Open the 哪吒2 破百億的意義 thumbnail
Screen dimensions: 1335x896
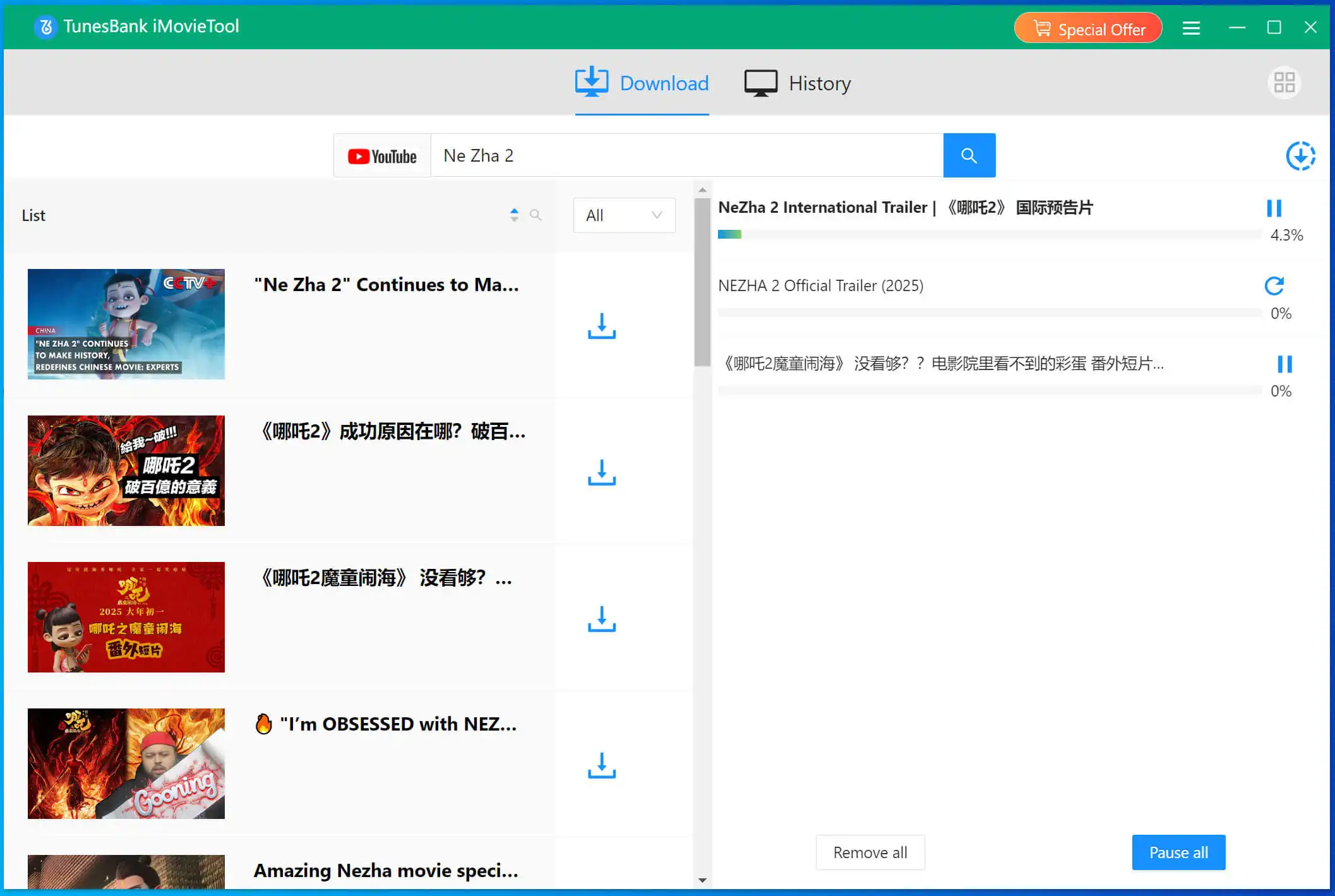pyautogui.click(x=126, y=470)
